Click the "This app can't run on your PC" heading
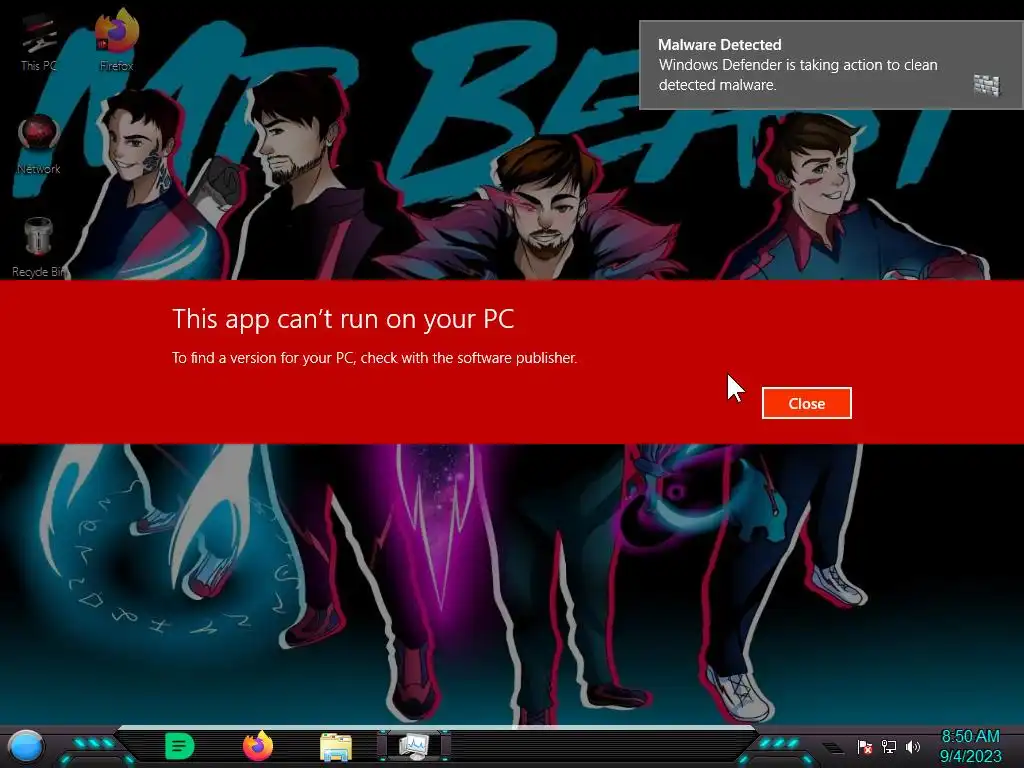This screenshot has width=1024, height=768. [344, 319]
